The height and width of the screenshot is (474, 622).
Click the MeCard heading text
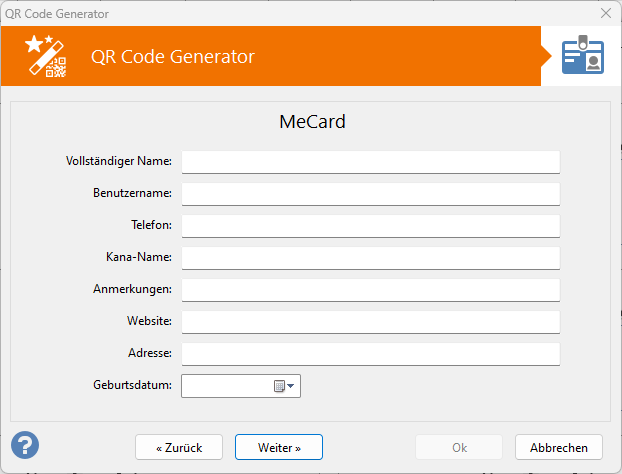point(311,122)
